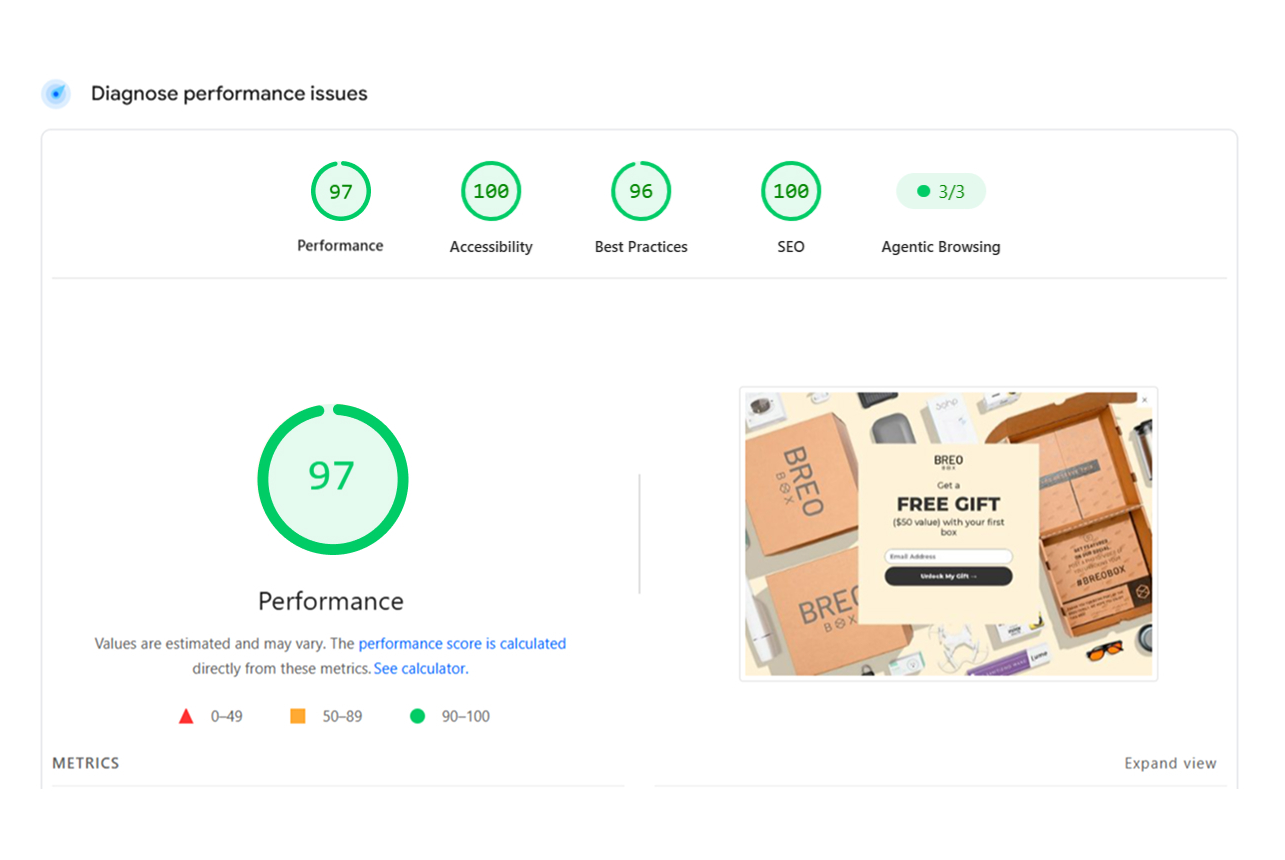Select the "Diagnose performance issues" heading text
Screen dimensions: 1285x860
click(x=229, y=94)
